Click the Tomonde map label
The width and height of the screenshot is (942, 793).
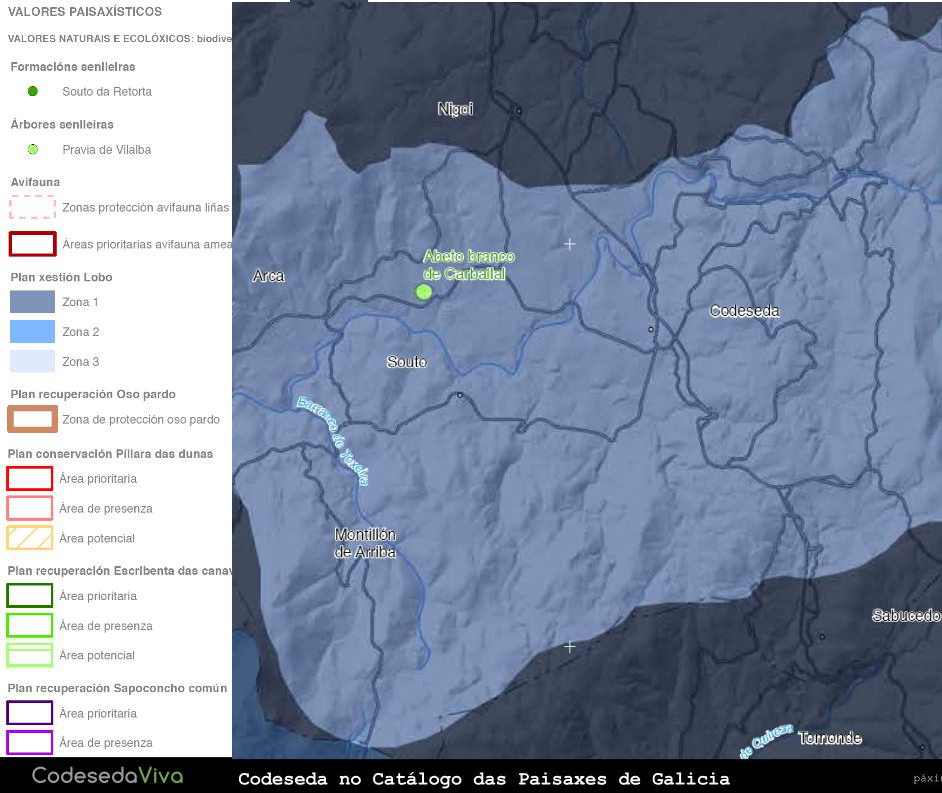tap(830, 738)
